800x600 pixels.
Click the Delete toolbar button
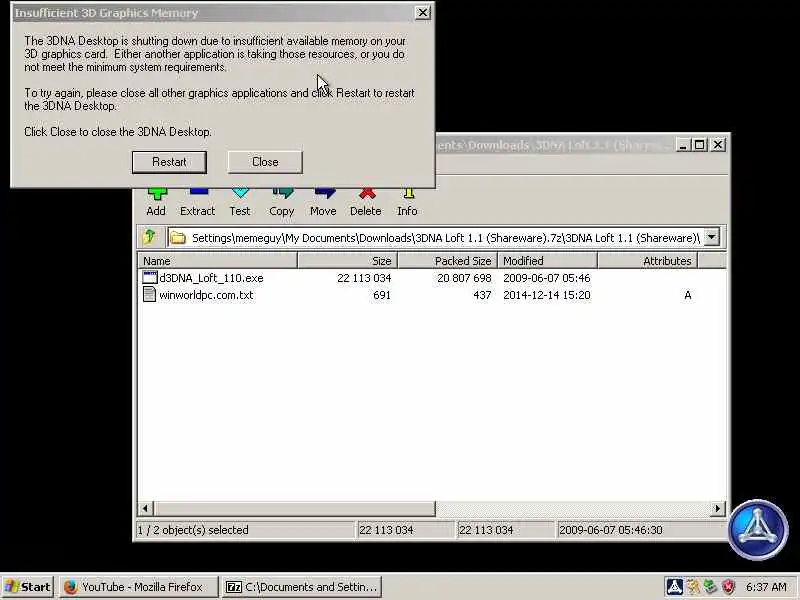(366, 203)
